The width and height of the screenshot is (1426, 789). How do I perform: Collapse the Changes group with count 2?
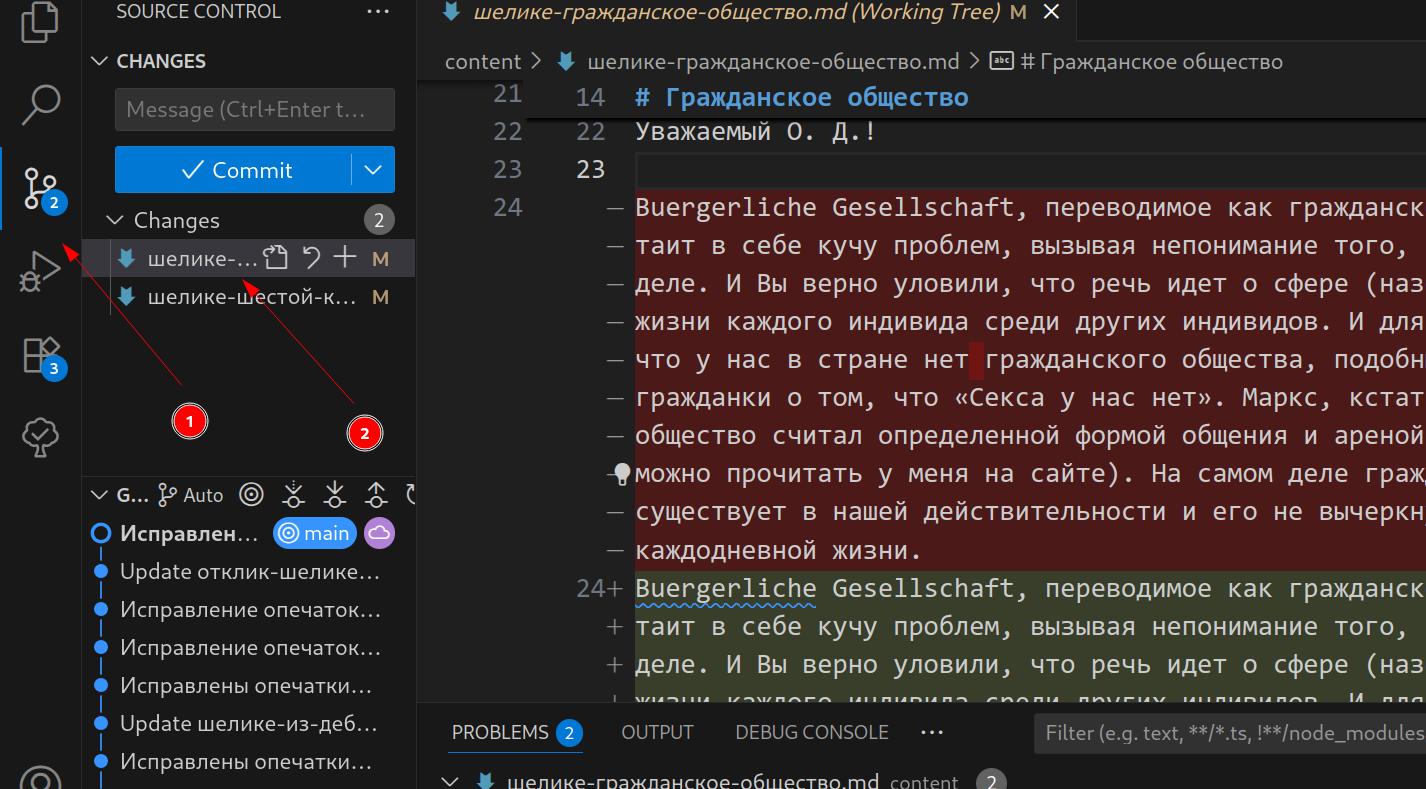[x=117, y=220]
